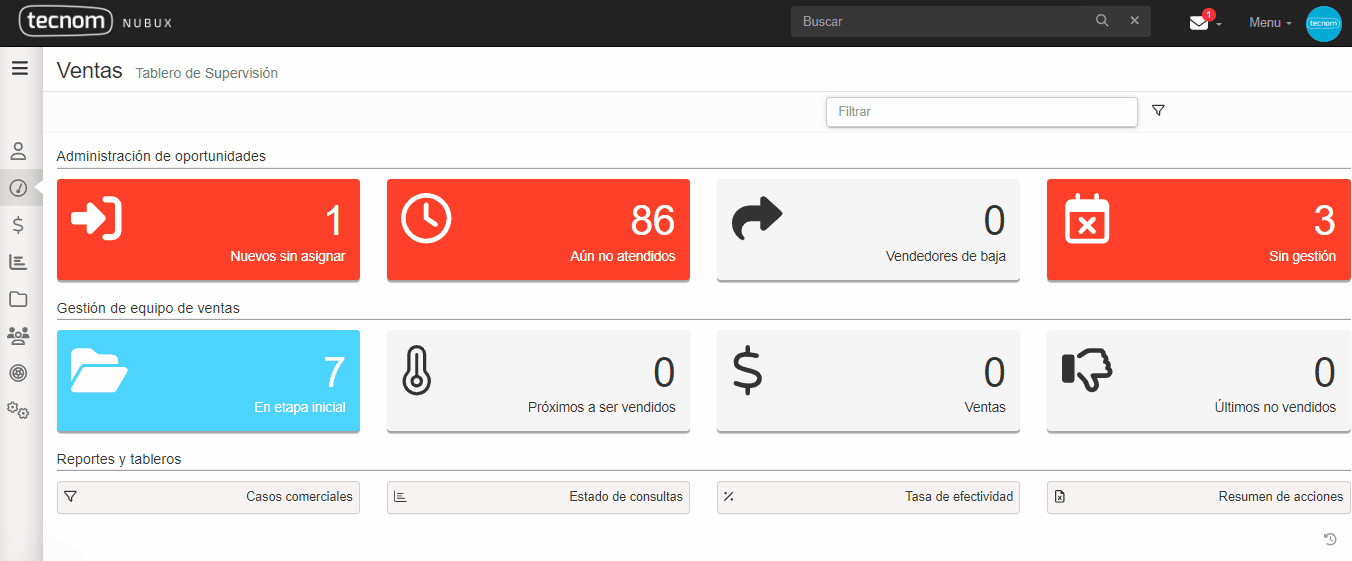Click the share arrow icon on Vendedores de baja
This screenshot has width=1352, height=561.
pyautogui.click(x=757, y=219)
